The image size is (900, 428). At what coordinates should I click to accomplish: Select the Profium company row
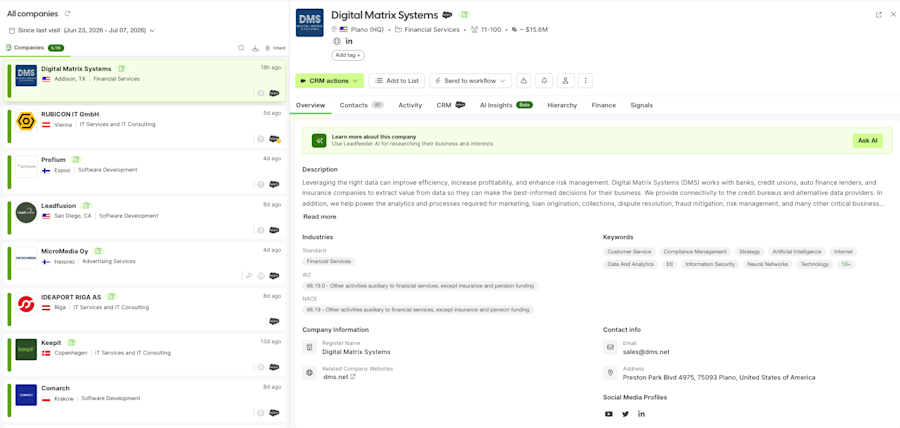[145, 173]
